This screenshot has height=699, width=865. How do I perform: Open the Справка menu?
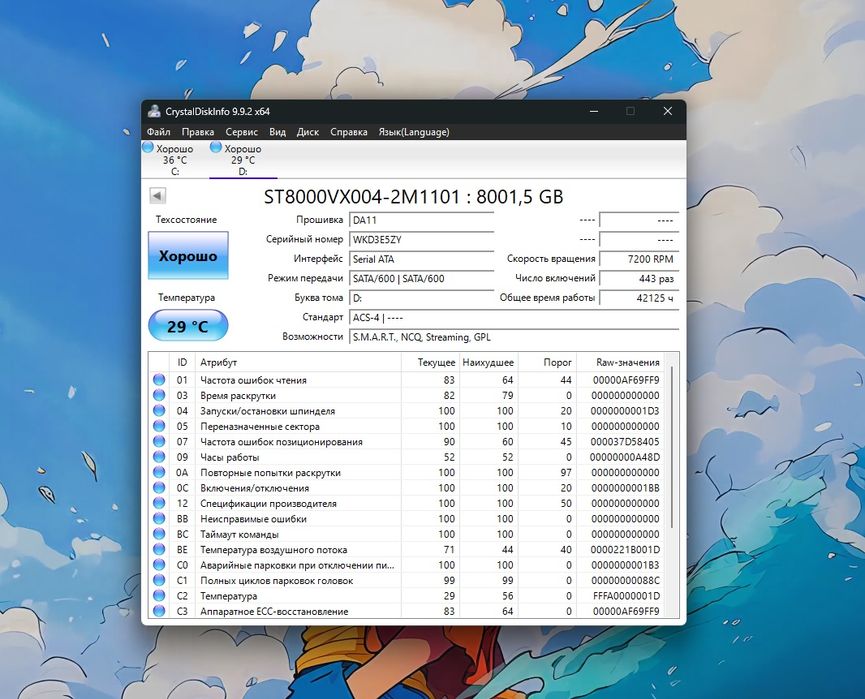[x=349, y=132]
